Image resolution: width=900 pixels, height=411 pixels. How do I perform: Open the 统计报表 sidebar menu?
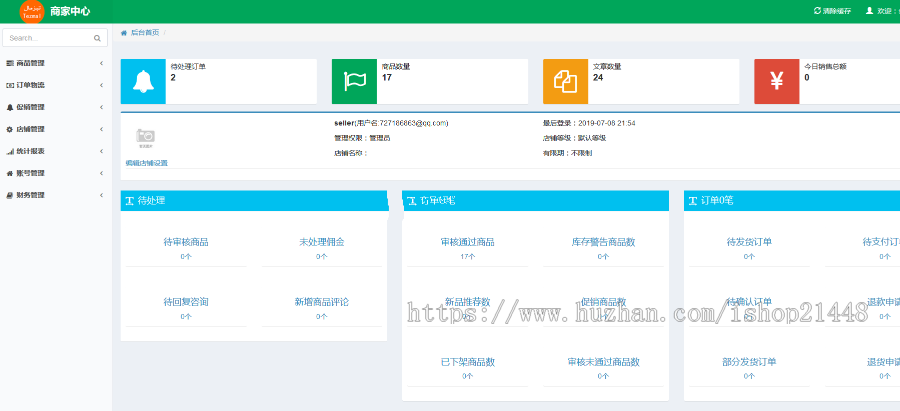[x=56, y=151]
